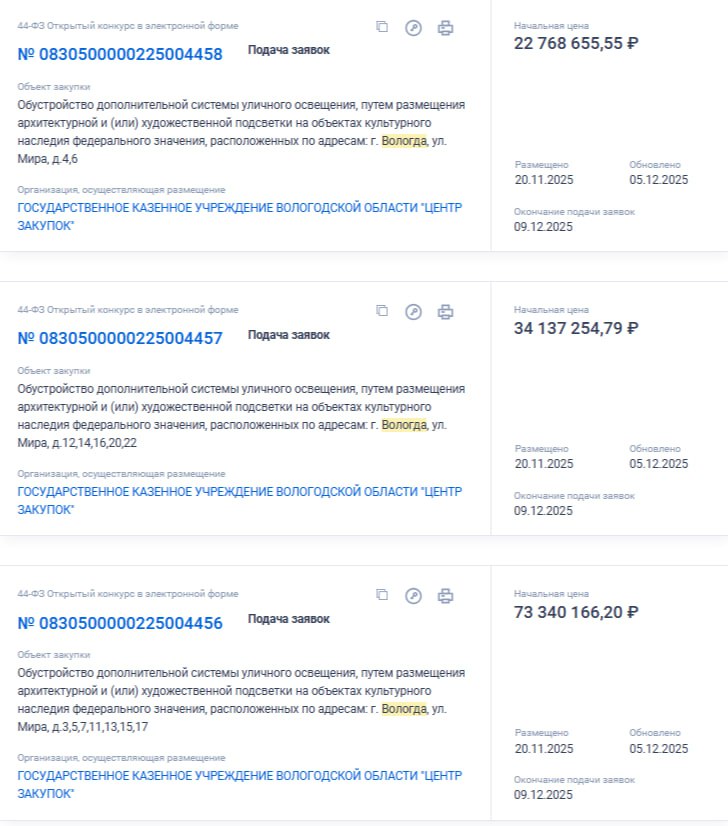Copy link for purchase № 0830500000225004456

pyautogui.click(x=382, y=594)
